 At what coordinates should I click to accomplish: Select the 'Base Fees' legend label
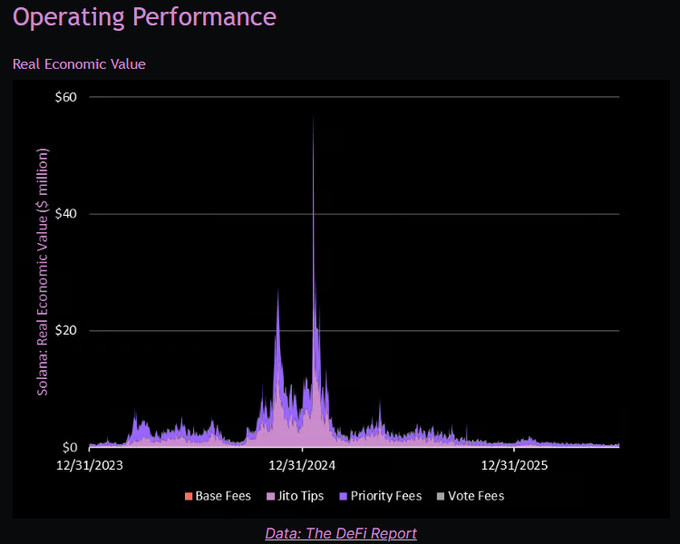pos(223,496)
